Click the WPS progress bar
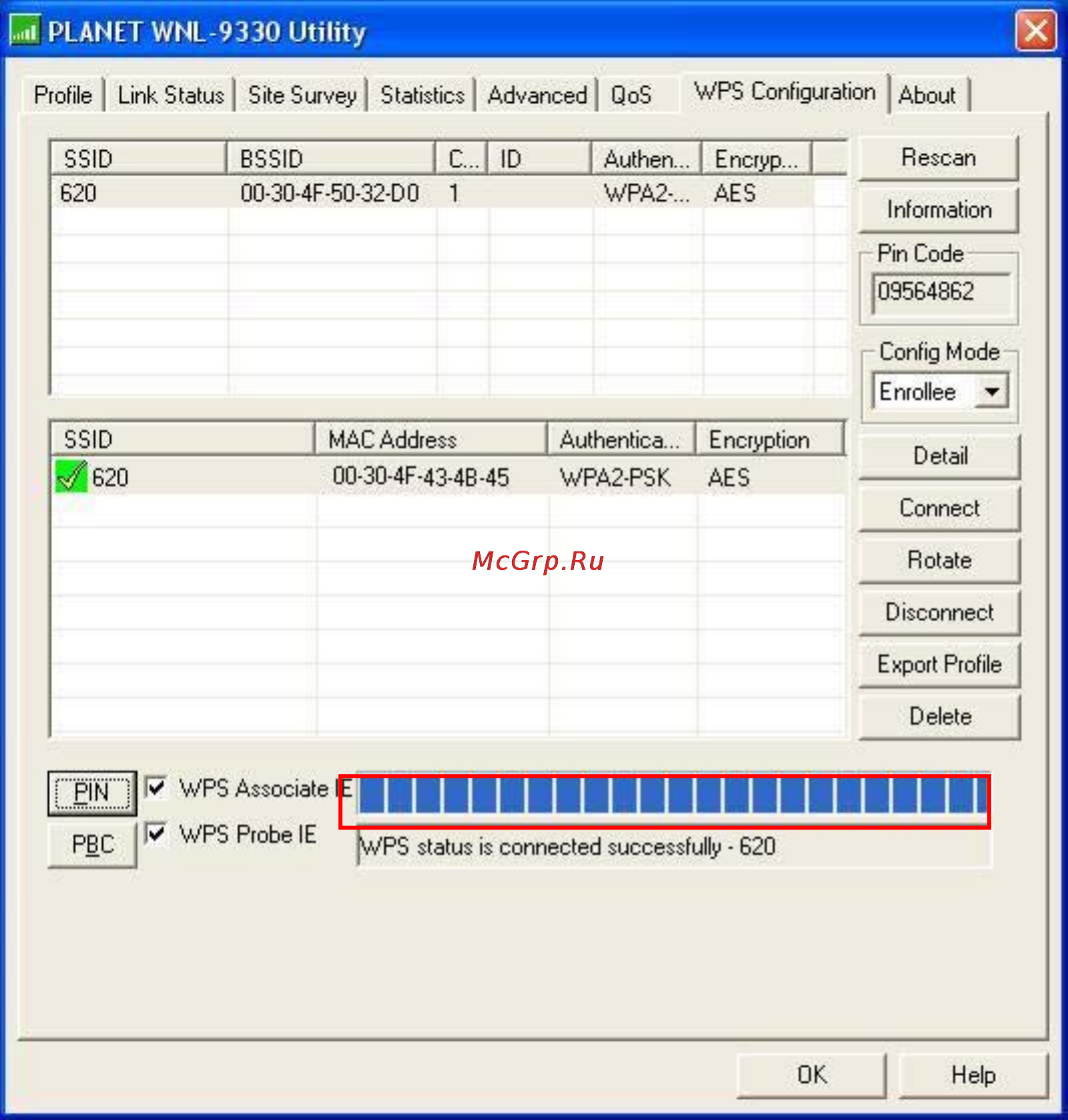The image size is (1068, 1120). point(673,796)
